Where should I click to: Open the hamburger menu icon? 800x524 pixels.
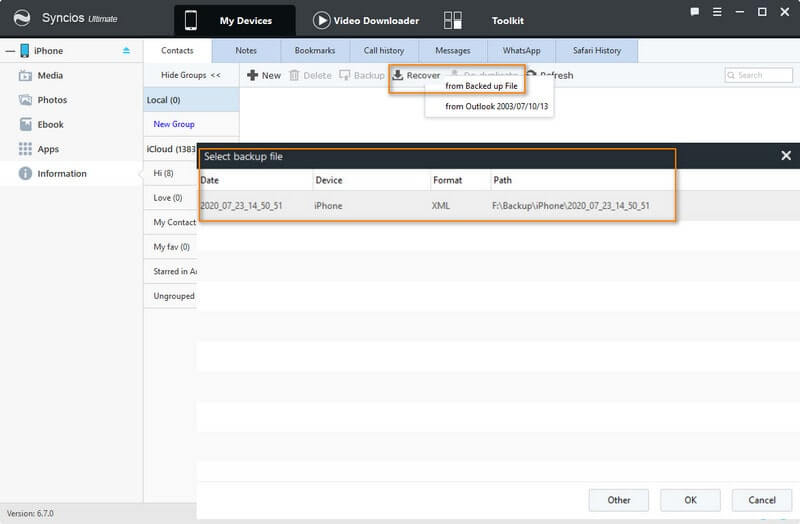(717, 12)
